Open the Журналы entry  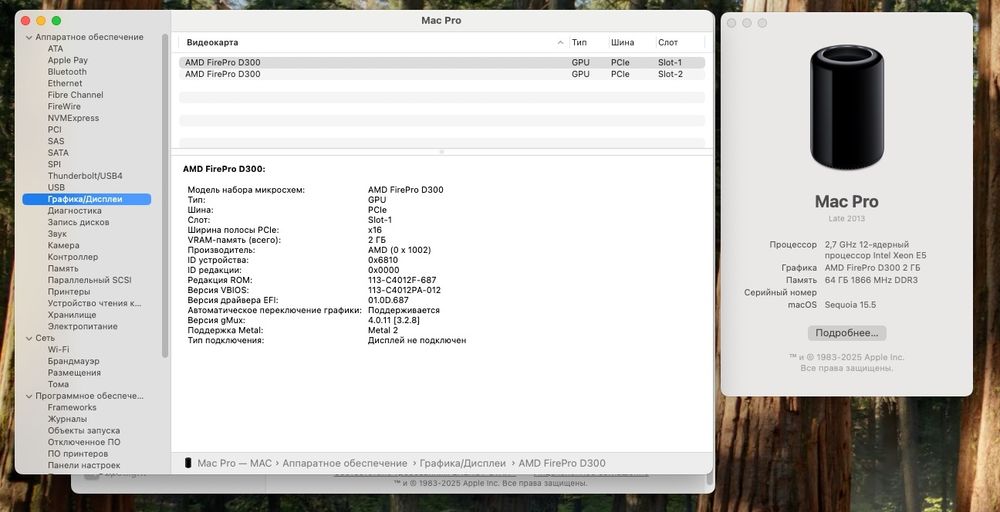(67, 419)
